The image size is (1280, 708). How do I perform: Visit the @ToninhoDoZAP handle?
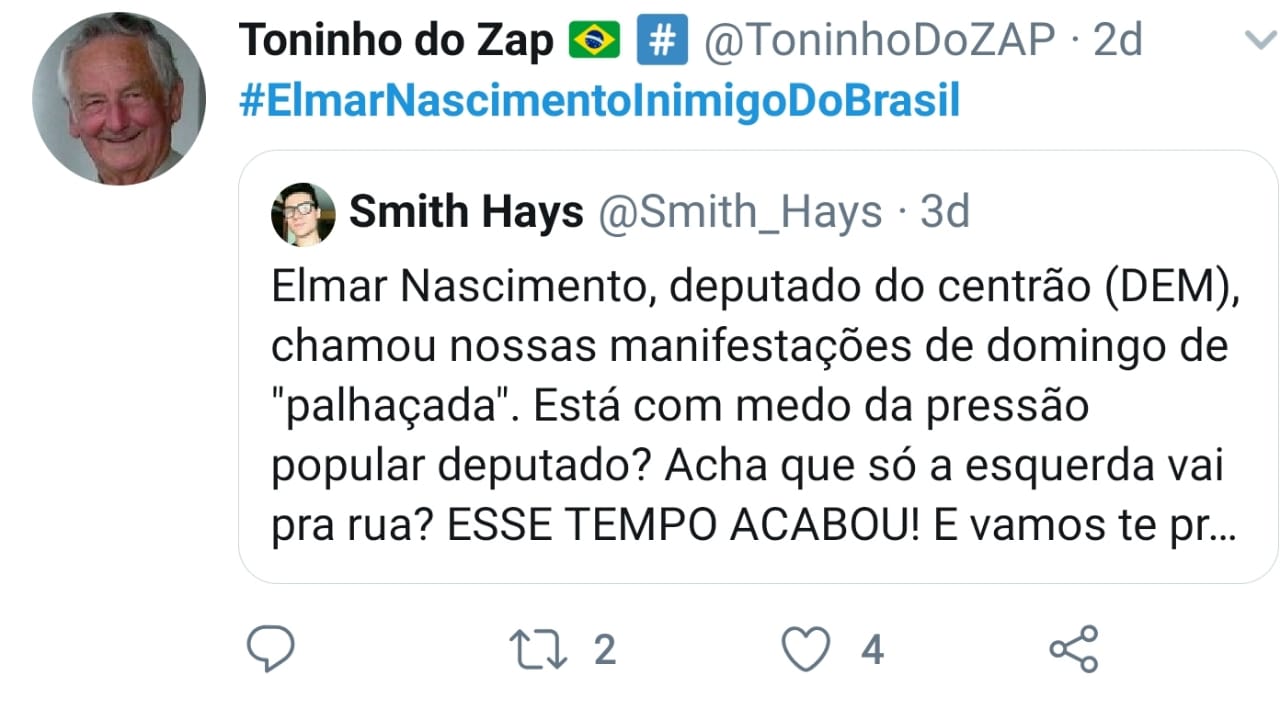(x=880, y=41)
